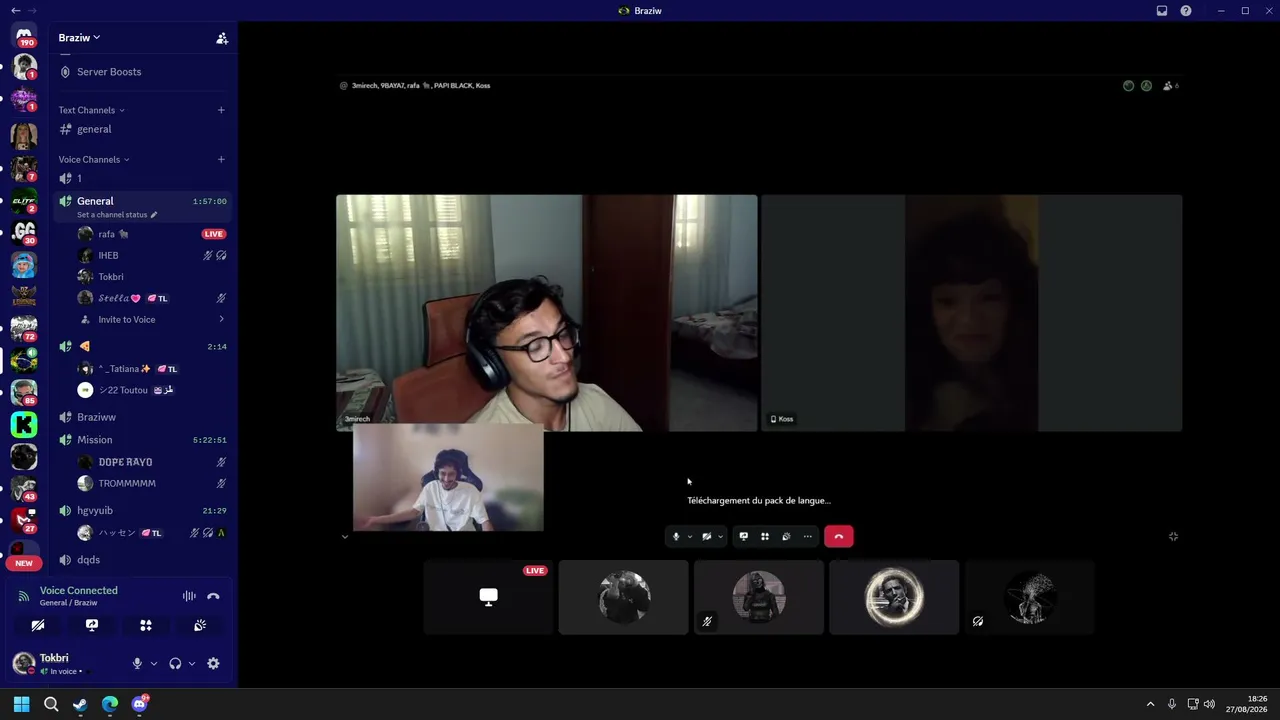1280x720 pixels.
Task: Create a new text channel with plus
Action: click(x=221, y=110)
